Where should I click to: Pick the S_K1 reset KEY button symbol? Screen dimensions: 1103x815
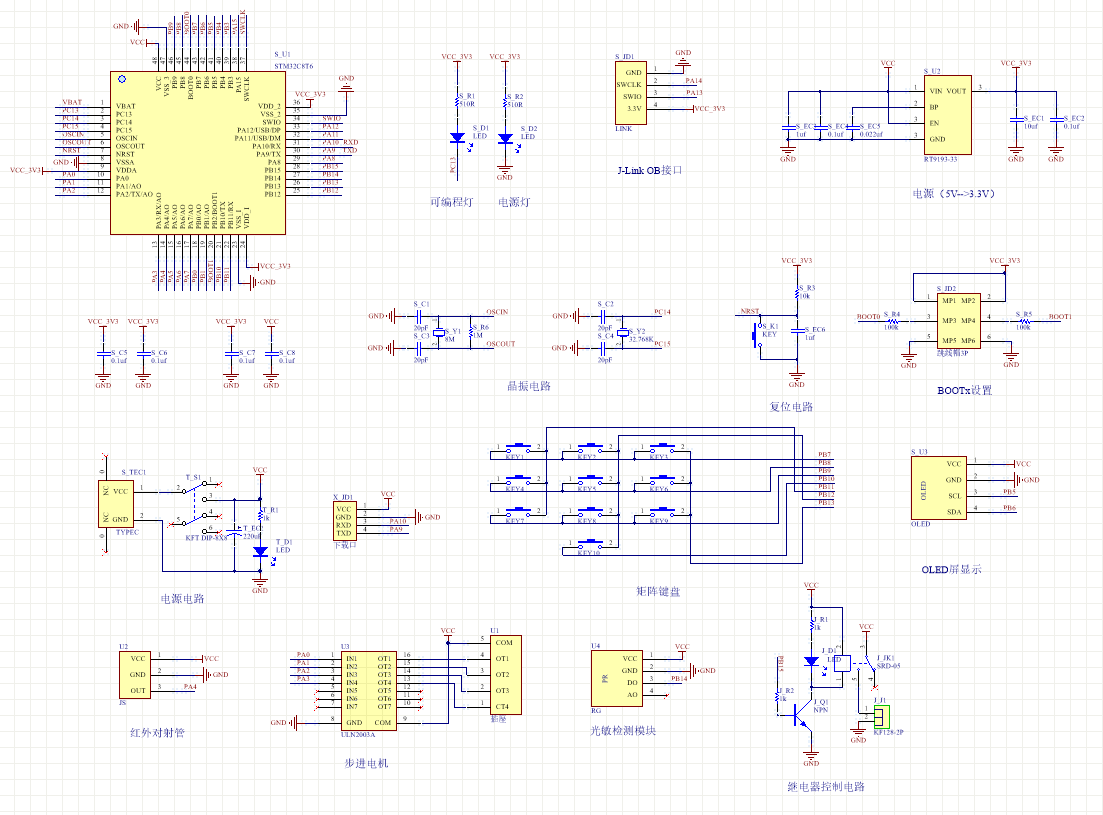[x=755, y=335]
